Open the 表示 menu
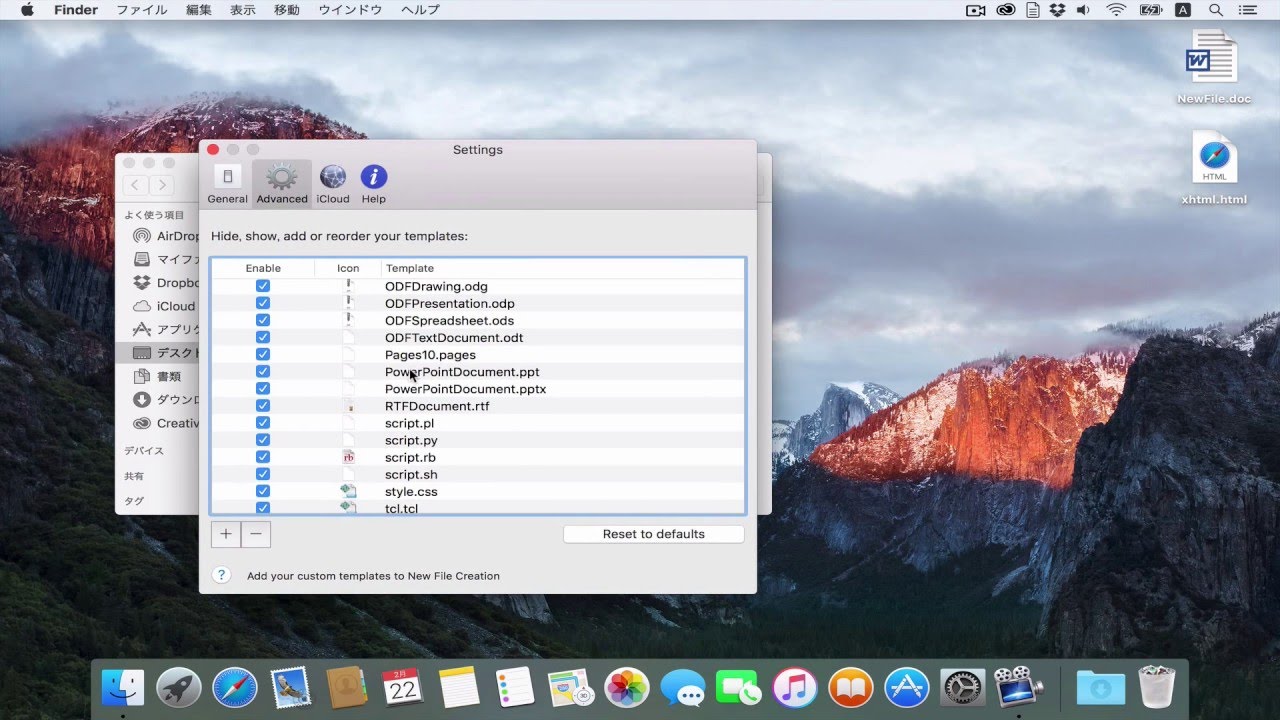Viewport: 1280px width, 720px height. point(243,10)
